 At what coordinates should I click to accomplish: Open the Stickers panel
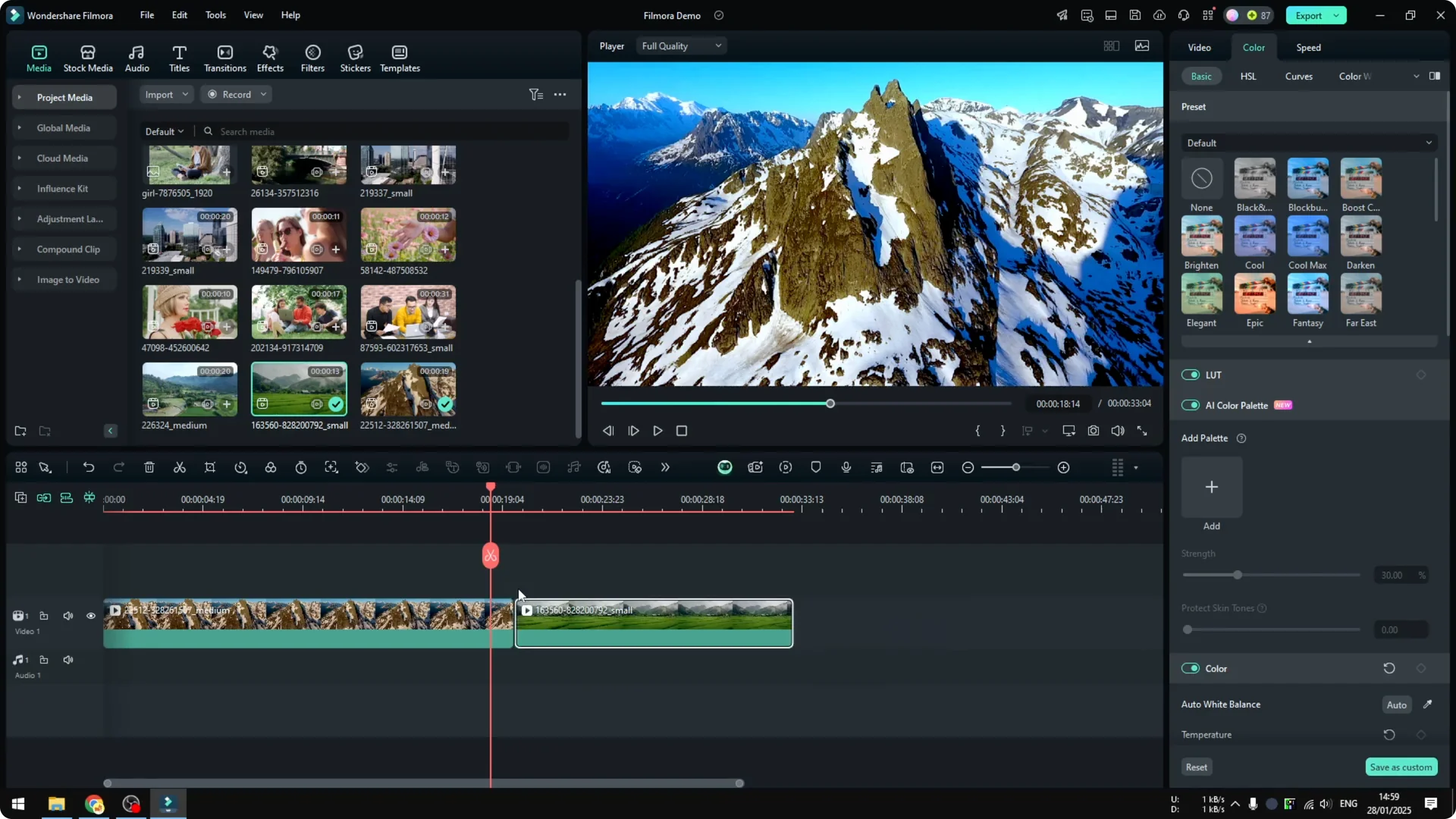coord(355,58)
